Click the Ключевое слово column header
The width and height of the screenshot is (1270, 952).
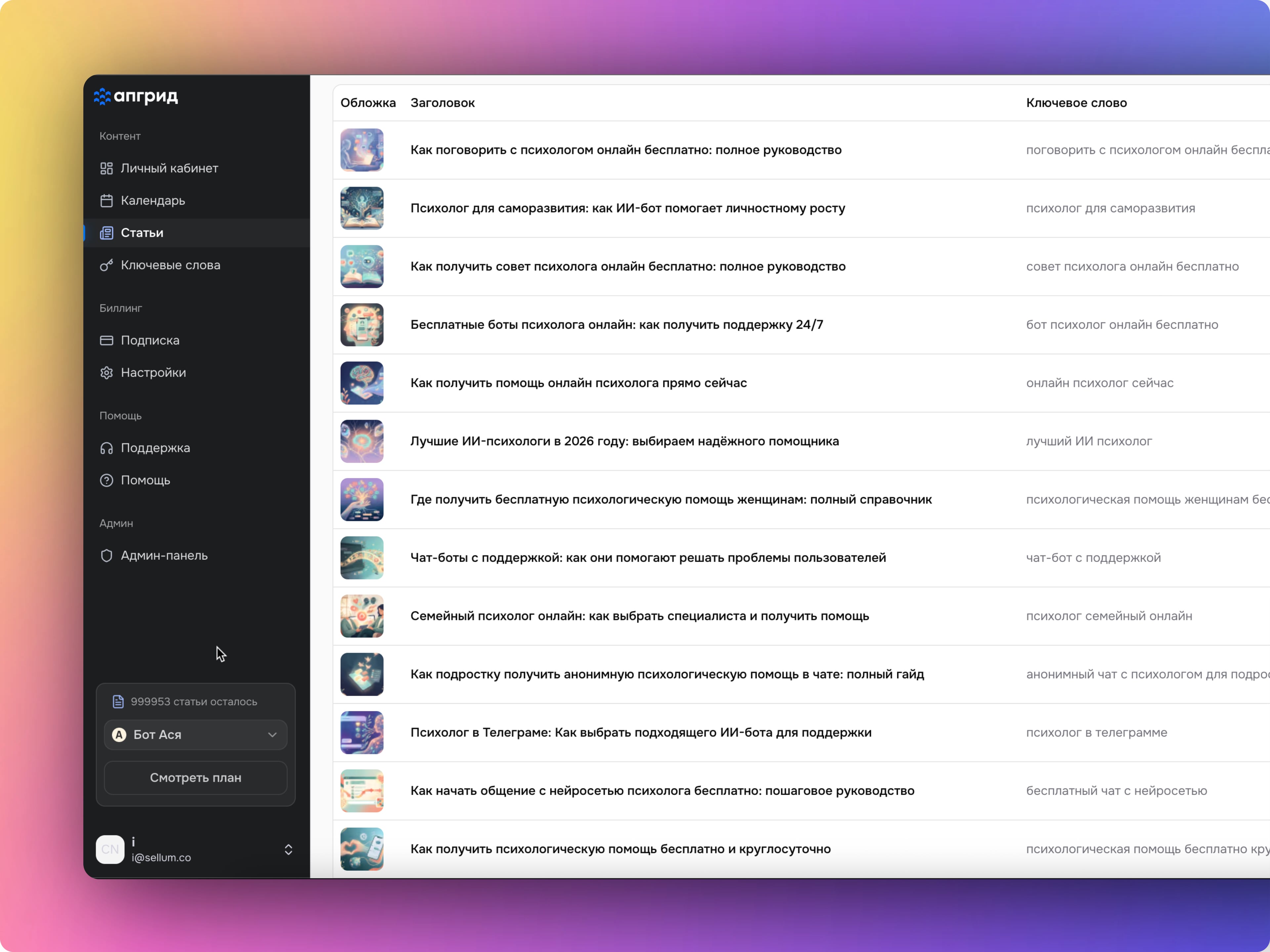pyautogui.click(x=1077, y=103)
